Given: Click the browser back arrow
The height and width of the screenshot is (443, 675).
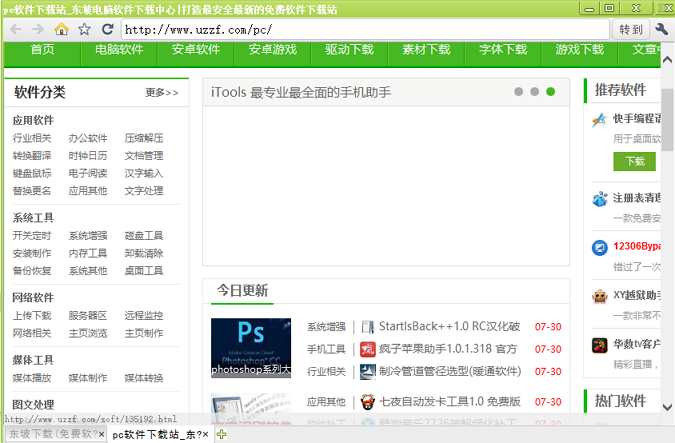Looking at the screenshot, I should pyautogui.click(x=16, y=29).
